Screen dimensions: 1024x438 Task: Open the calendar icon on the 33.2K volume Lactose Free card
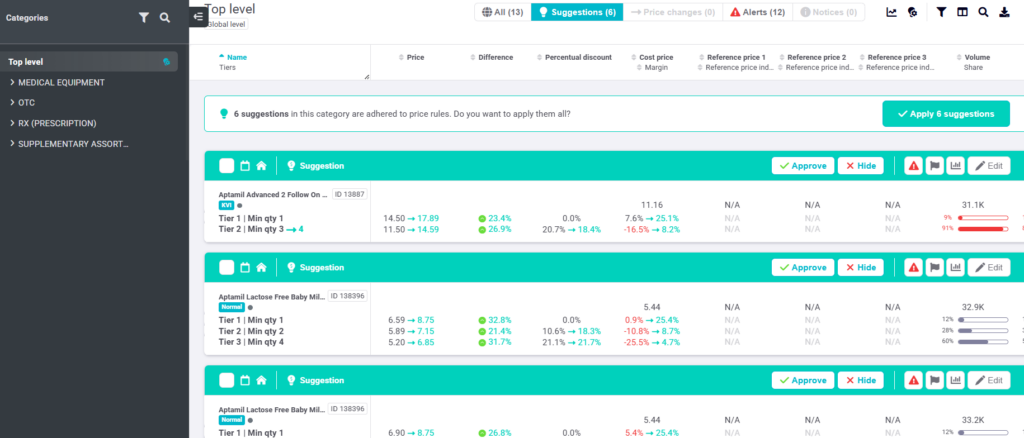click(246, 381)
